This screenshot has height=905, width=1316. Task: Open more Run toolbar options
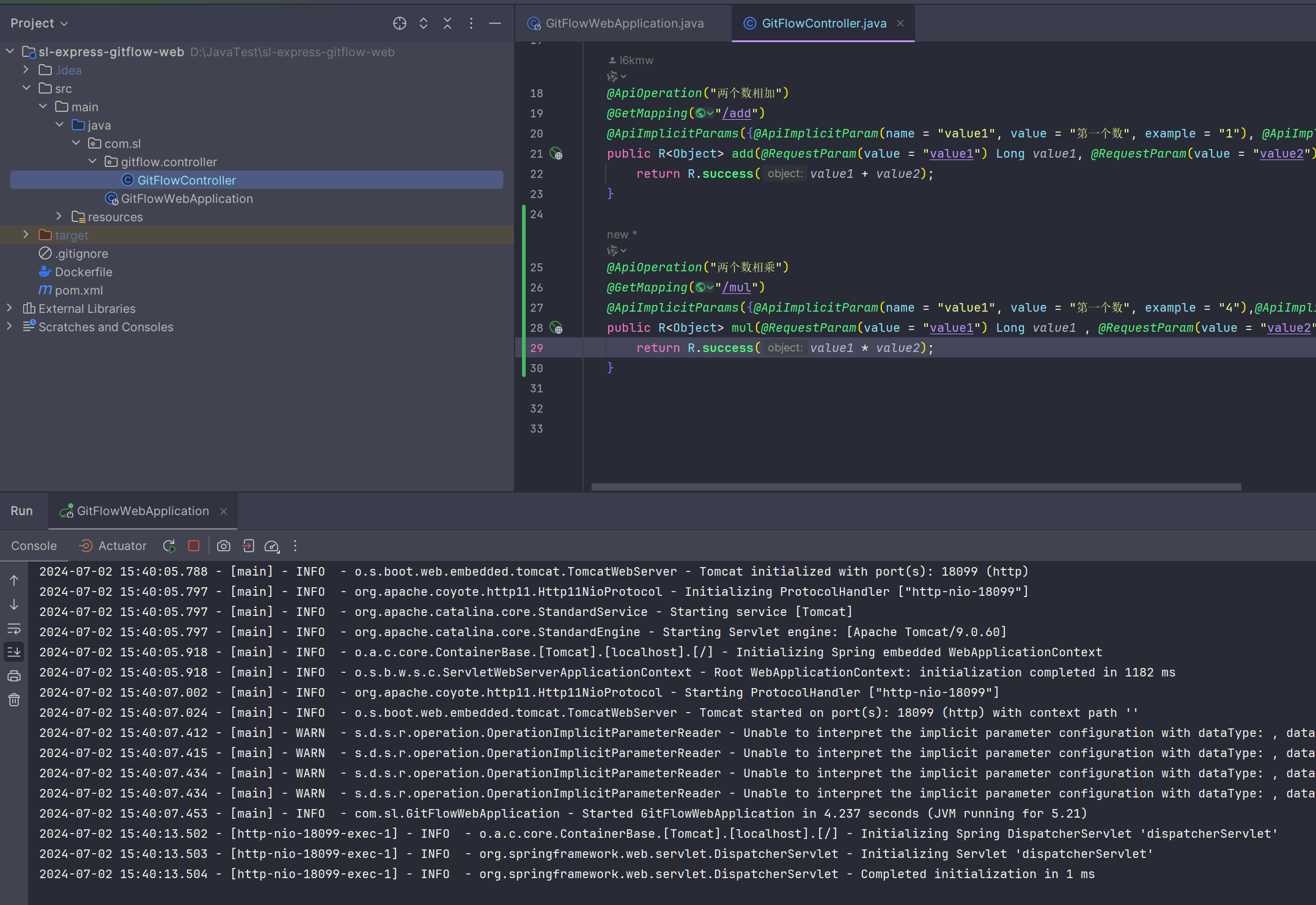(295, 546)
